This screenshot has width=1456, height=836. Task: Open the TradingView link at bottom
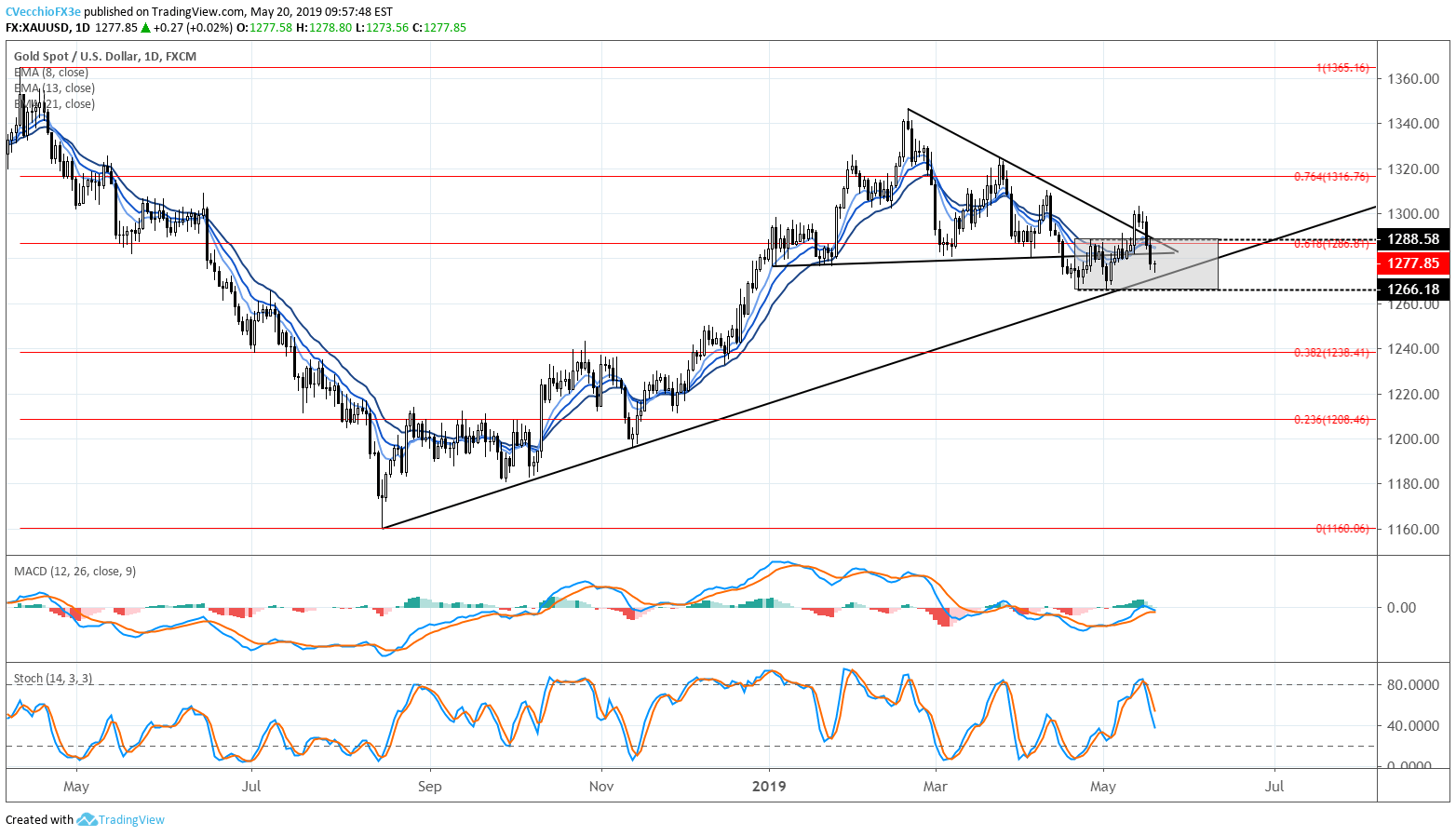click(x=131, y=820)
